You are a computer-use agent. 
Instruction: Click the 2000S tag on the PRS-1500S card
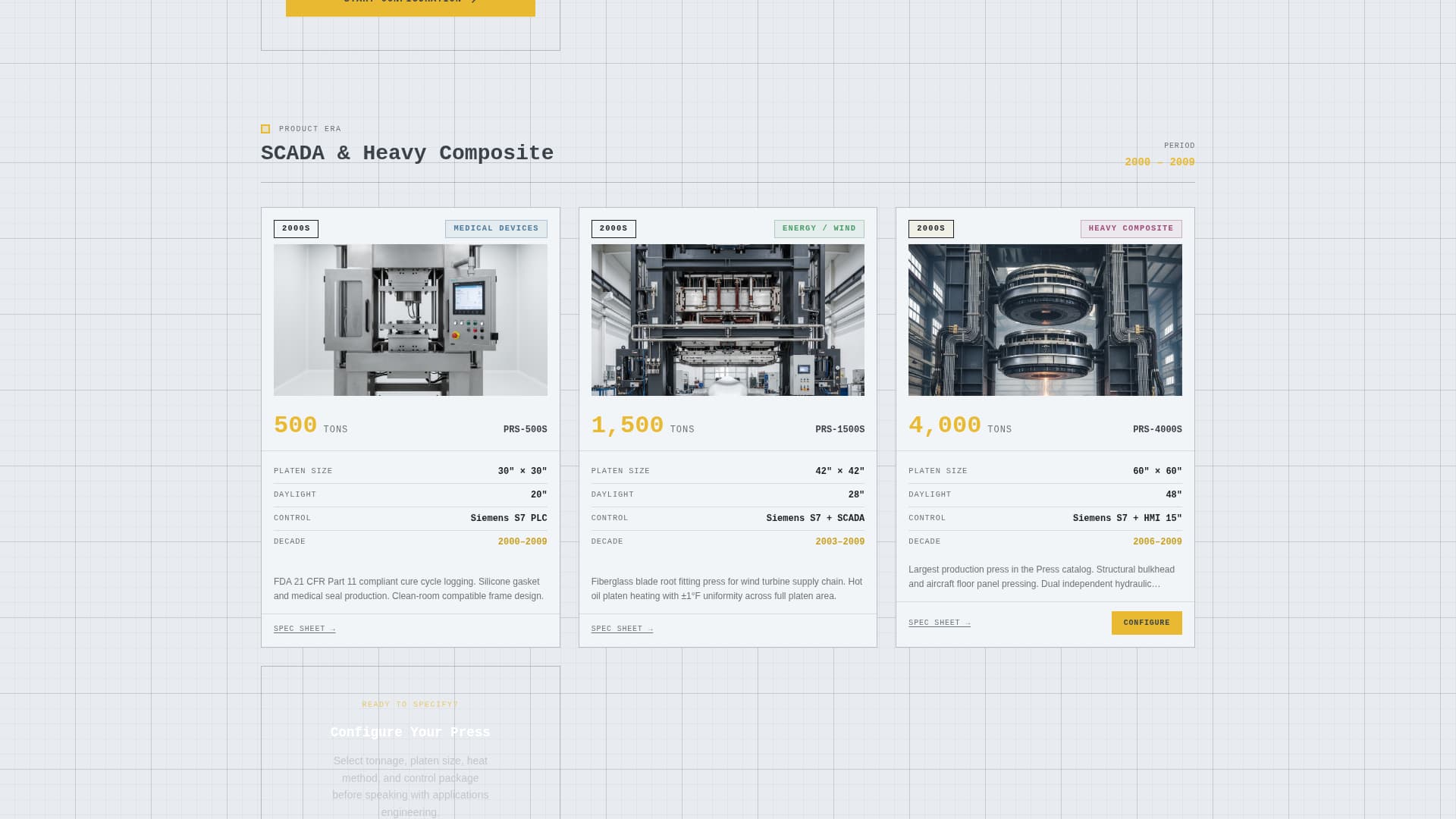point(613,228)
